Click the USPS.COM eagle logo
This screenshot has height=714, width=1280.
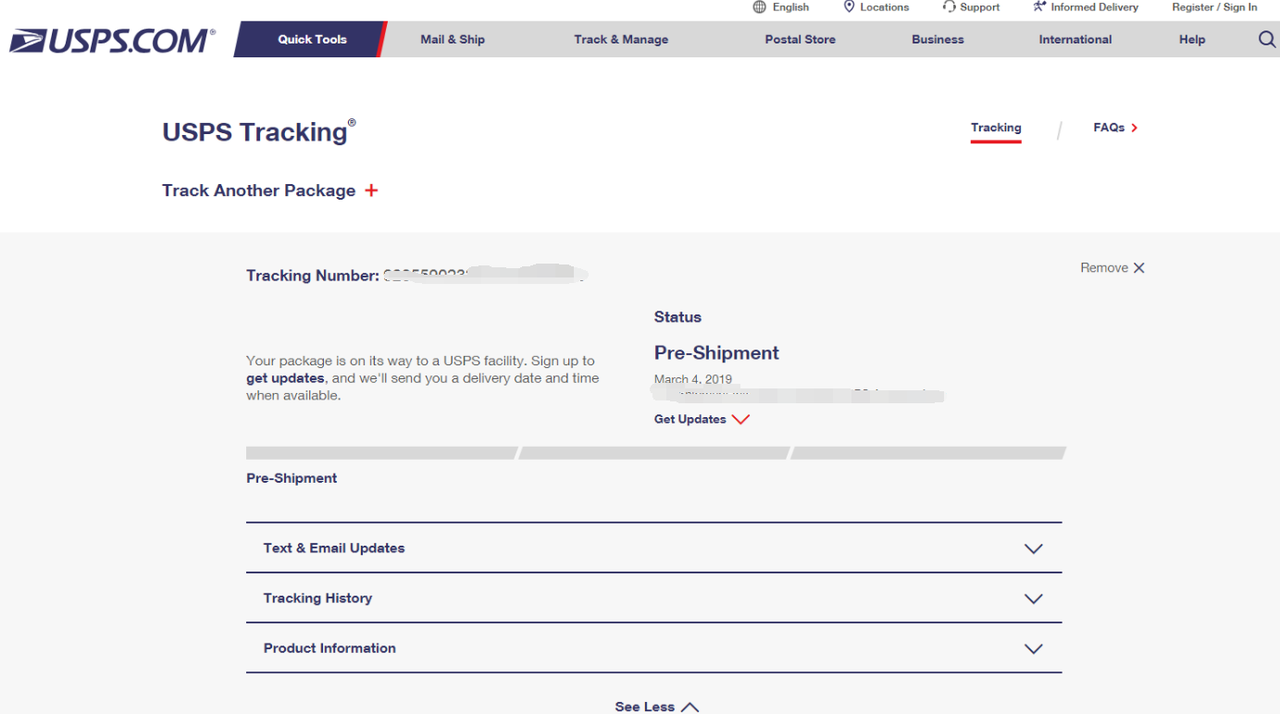[111, 41]
